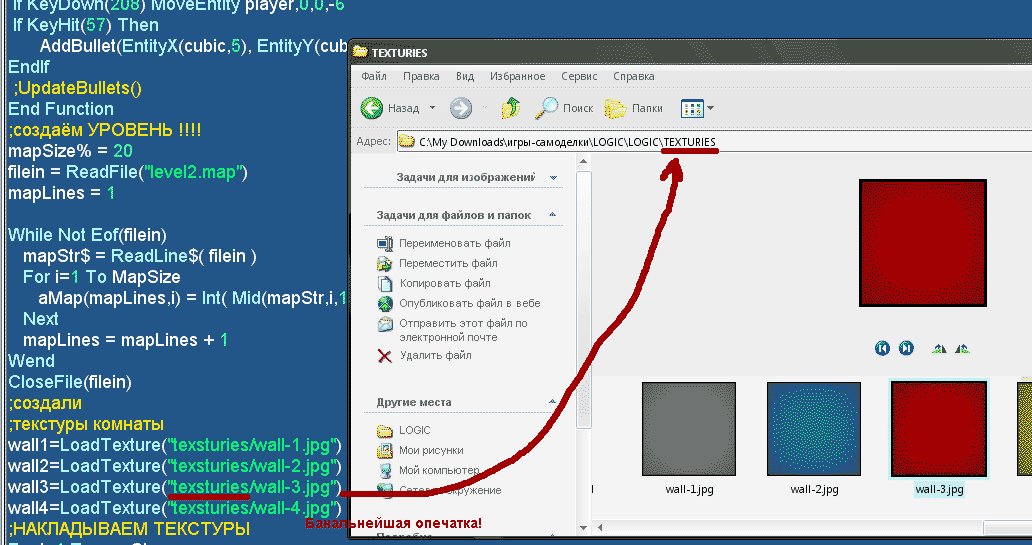
Task: Click the Copy file (Копировать файл) link
Action: (x=444, y=283)
